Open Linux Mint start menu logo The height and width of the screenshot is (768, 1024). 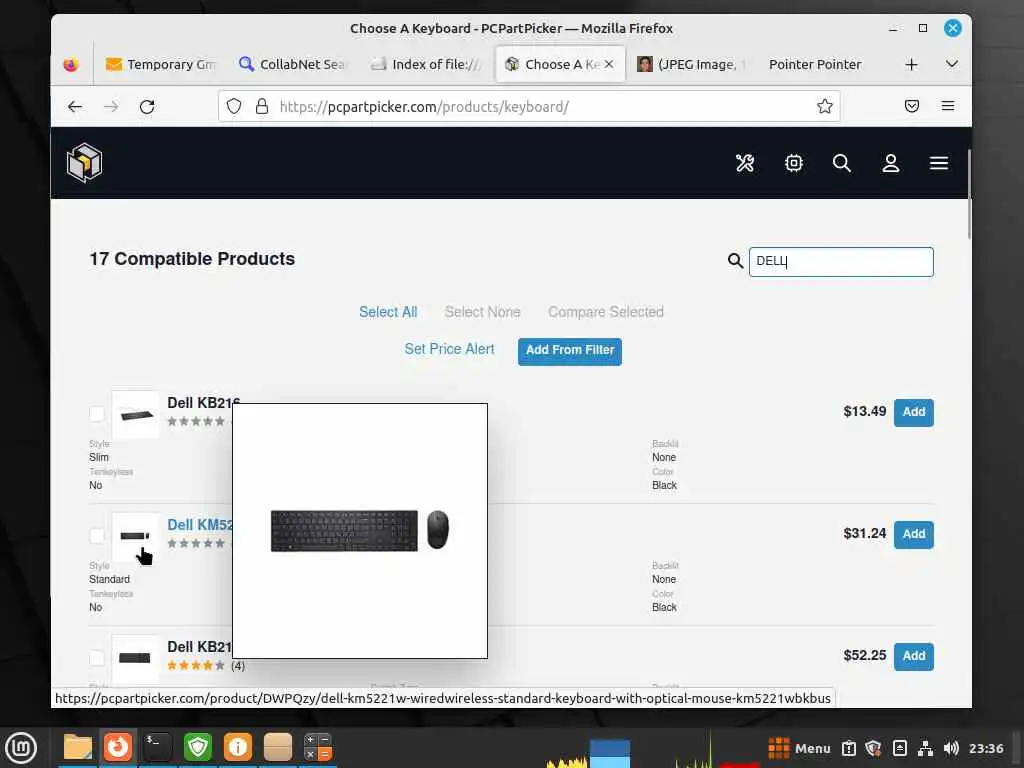[22, 748]
